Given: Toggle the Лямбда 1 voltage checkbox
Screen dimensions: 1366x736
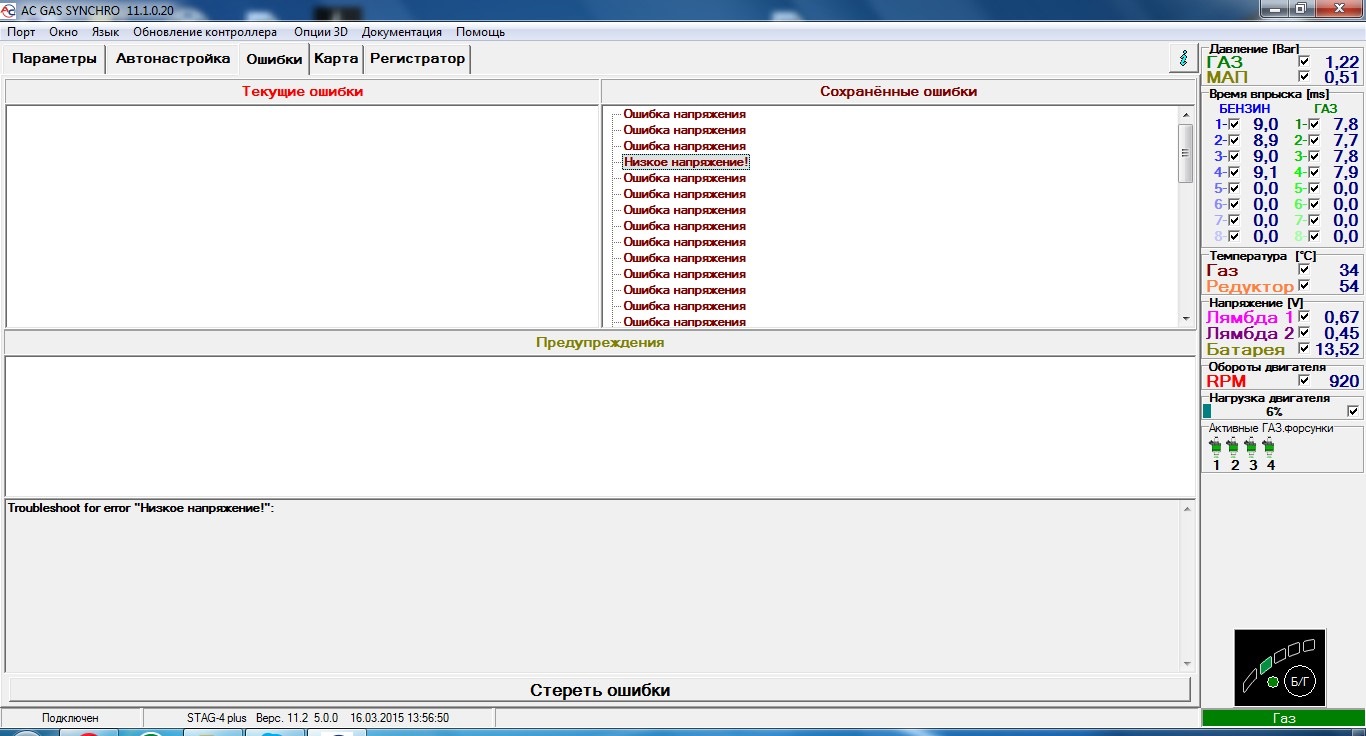Looking at the screenshot, I should 1303,318.
